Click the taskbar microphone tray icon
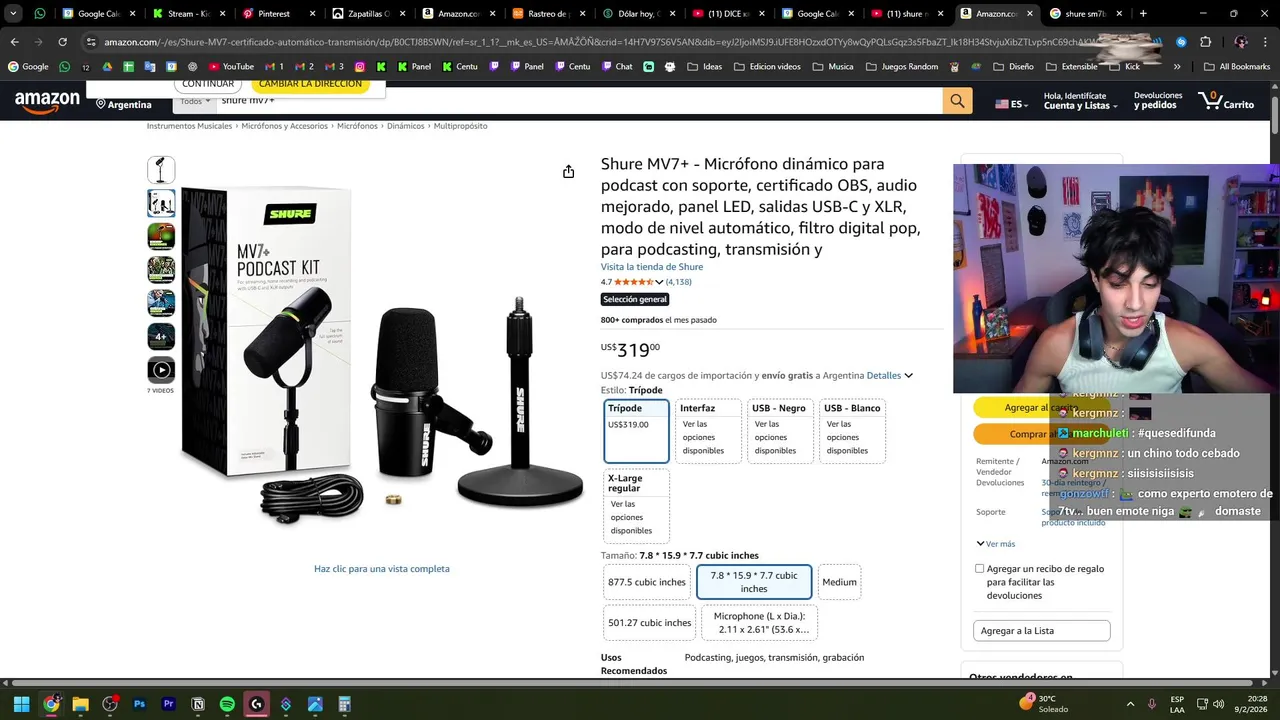The height and width of the screenshot is (720, 1280). pyautogui.click(x=1152, y=704)
